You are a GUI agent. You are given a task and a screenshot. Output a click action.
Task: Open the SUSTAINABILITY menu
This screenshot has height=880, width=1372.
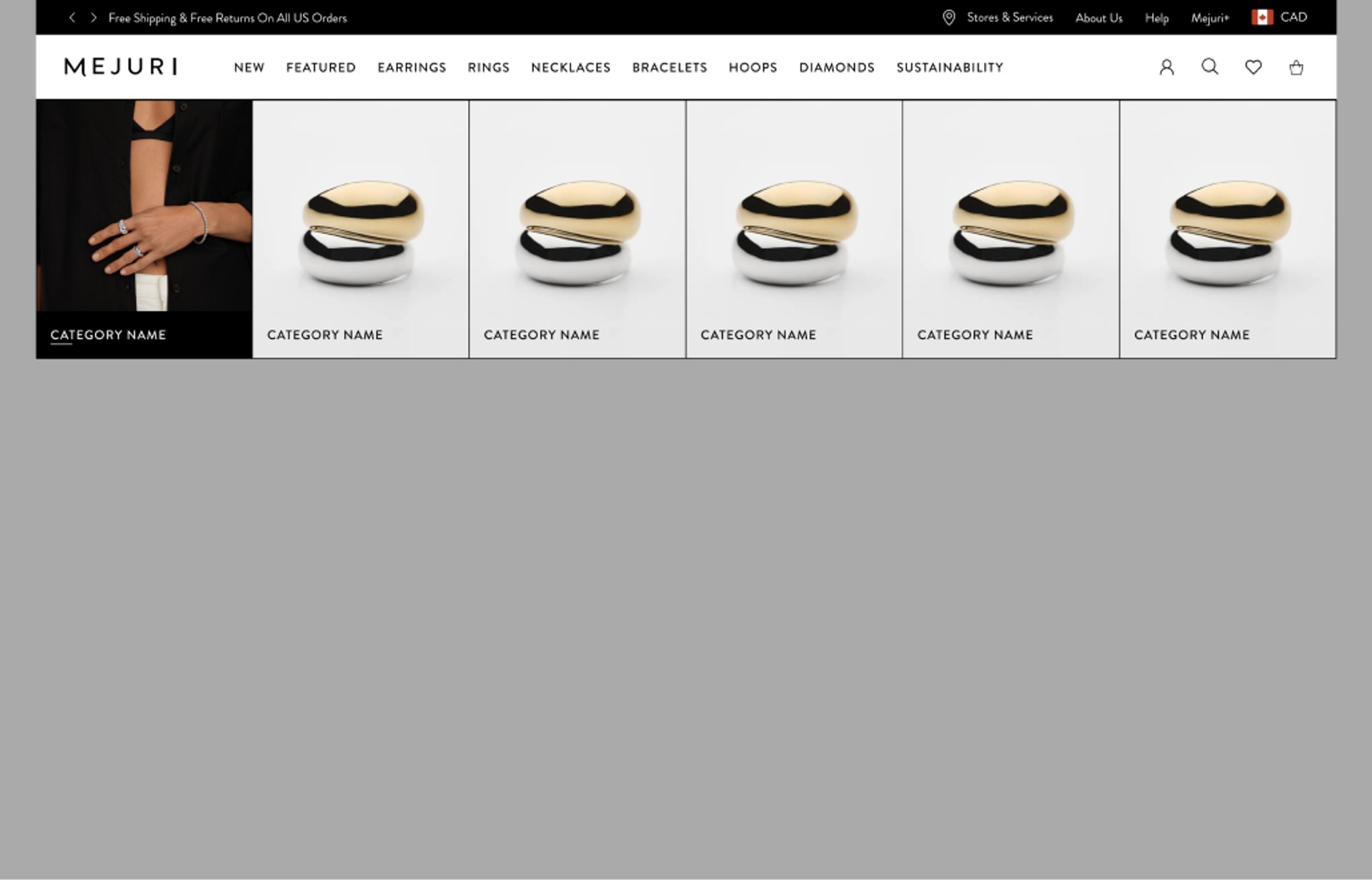click(x=950, y=67)
